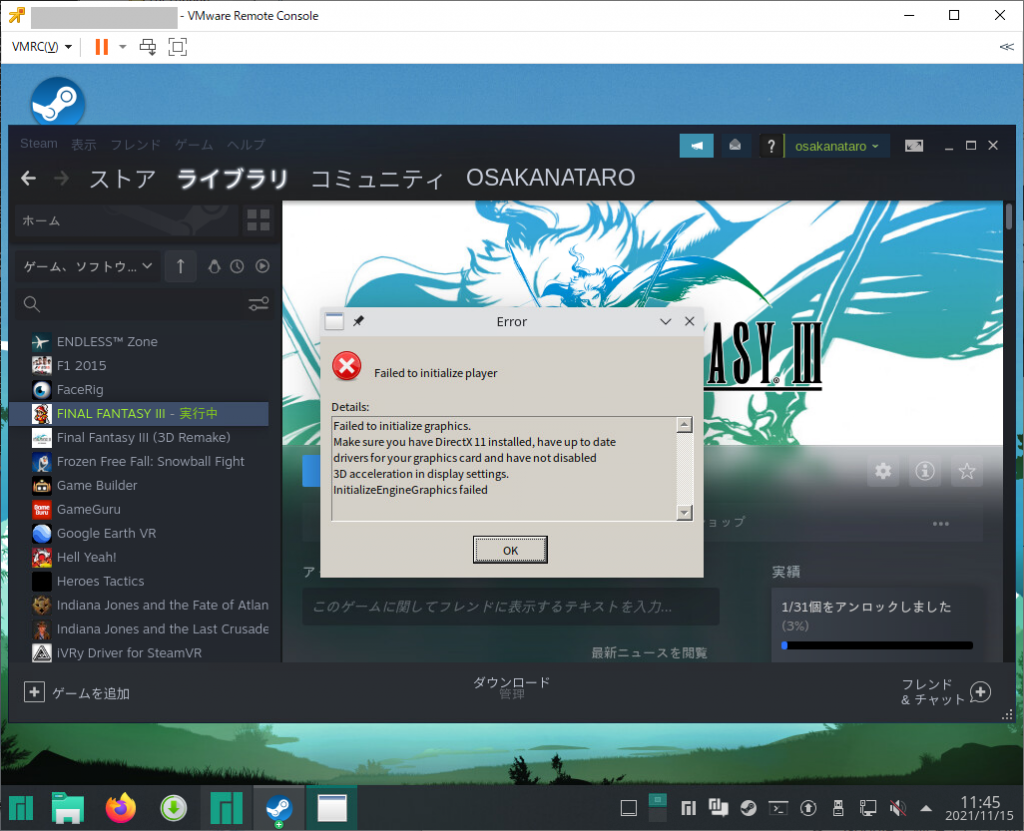The width and height of the screenshot is (1024, 831).
Task: Go back with Steam back arrow
Action: [x=28, y=178]
